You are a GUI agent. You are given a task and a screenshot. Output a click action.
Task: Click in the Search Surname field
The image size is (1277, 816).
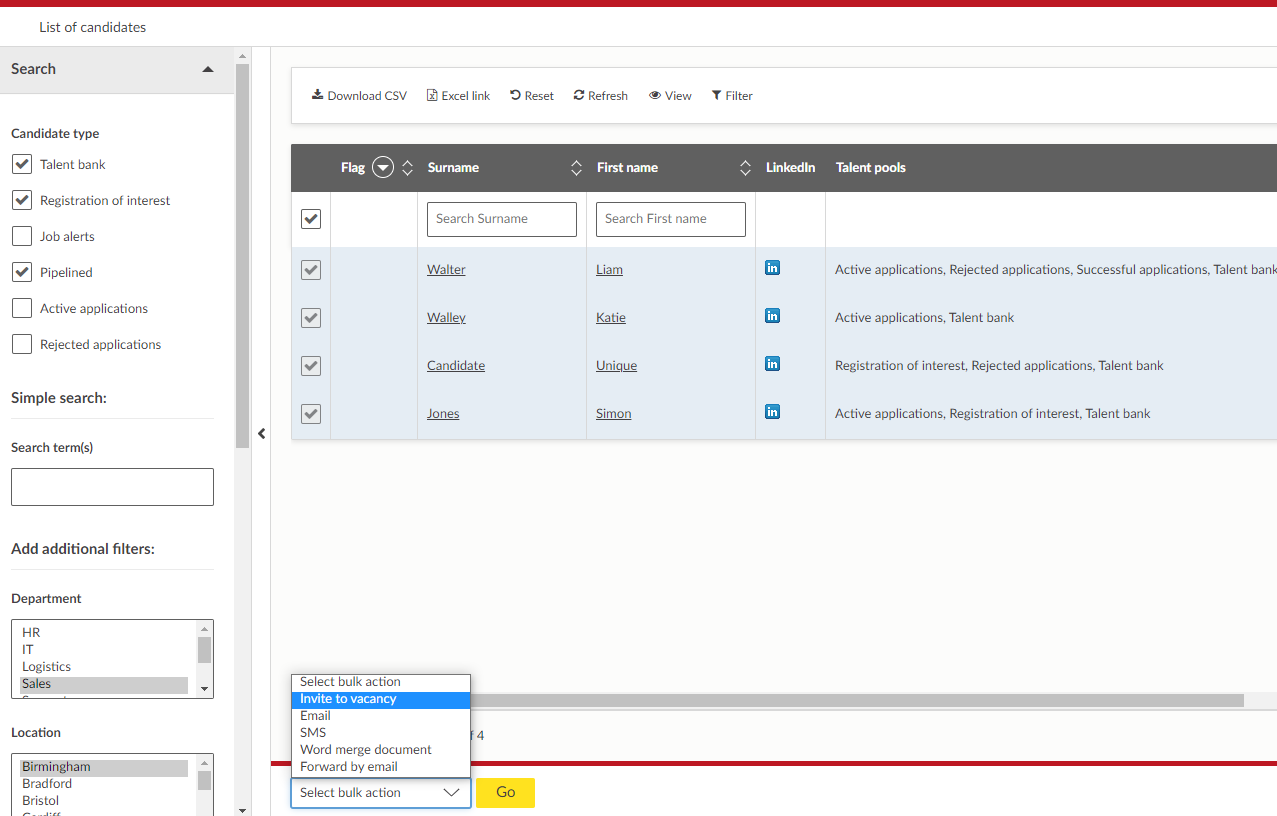pyautogui.click(x=501, y=219)
